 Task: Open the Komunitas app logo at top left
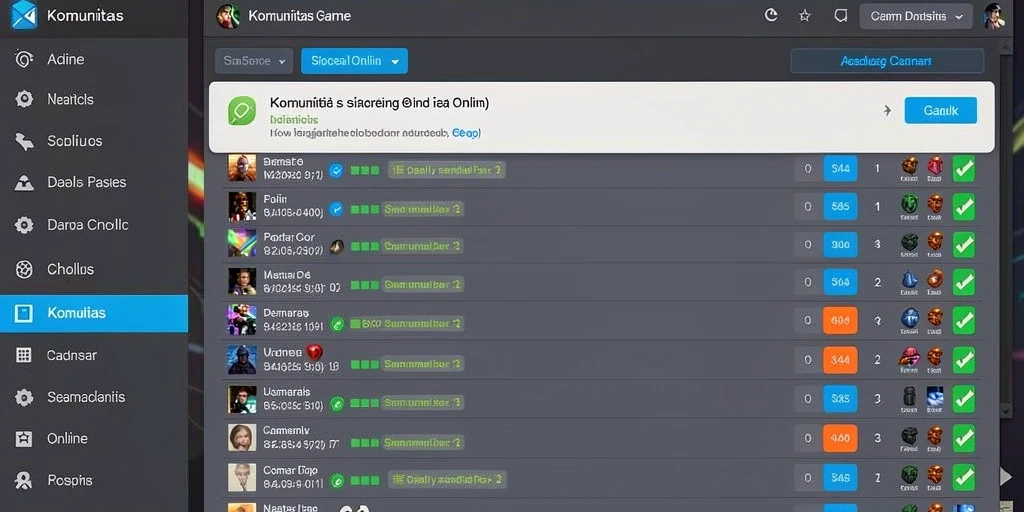point(24,16)
